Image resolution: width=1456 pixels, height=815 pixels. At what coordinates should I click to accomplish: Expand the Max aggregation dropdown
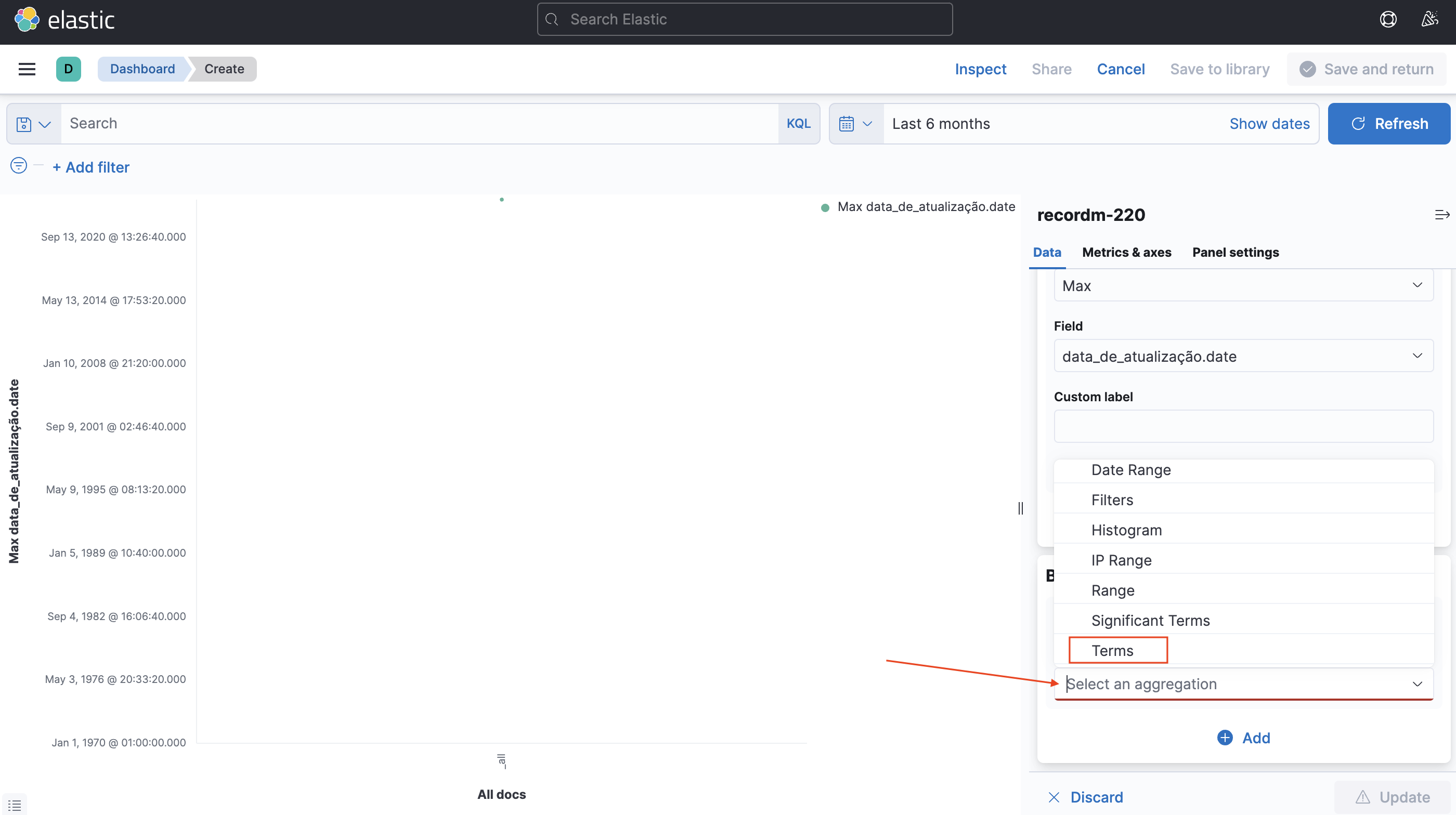click(x=1243, y=286)
